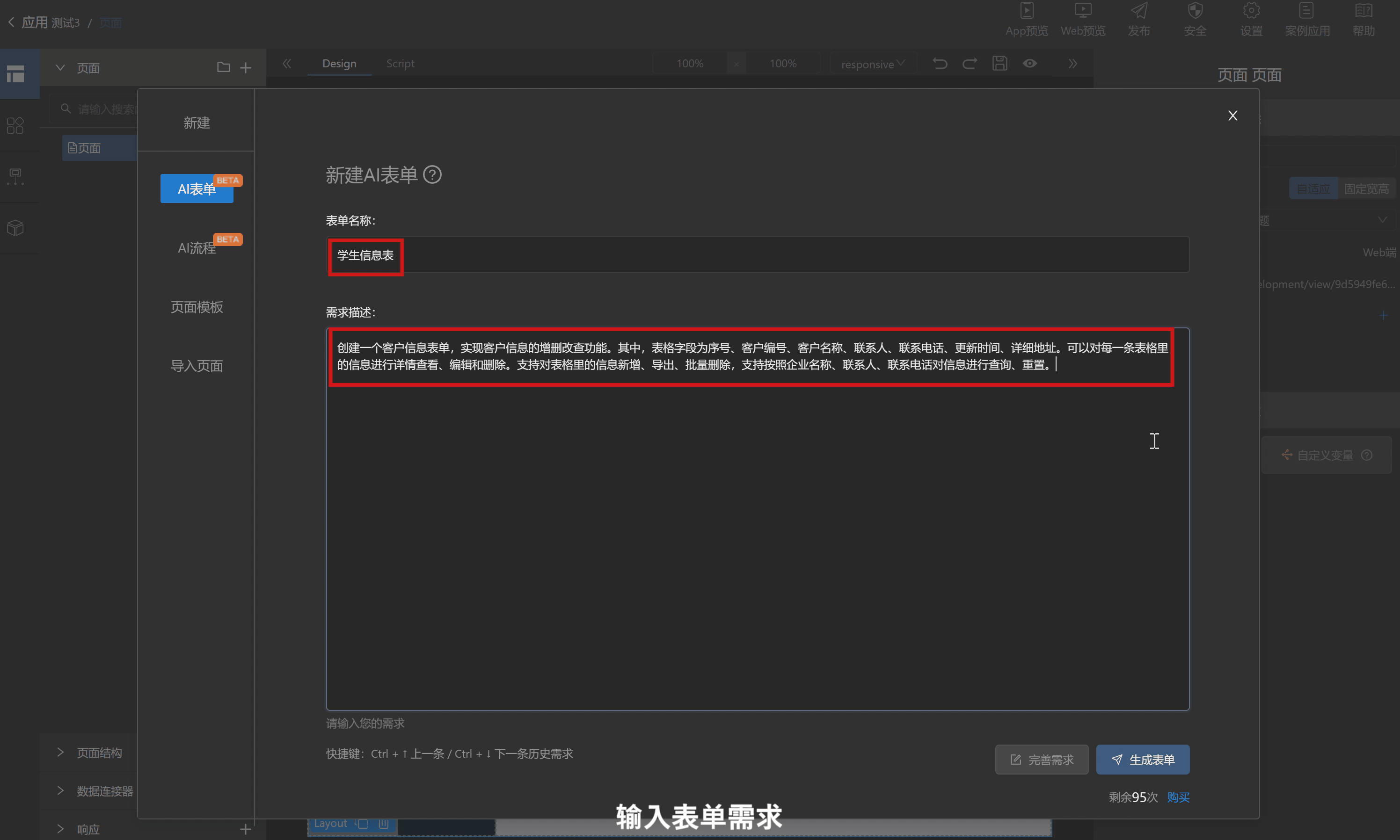
Task: Expand 数据连接器 section
Action: pos(60,791)
